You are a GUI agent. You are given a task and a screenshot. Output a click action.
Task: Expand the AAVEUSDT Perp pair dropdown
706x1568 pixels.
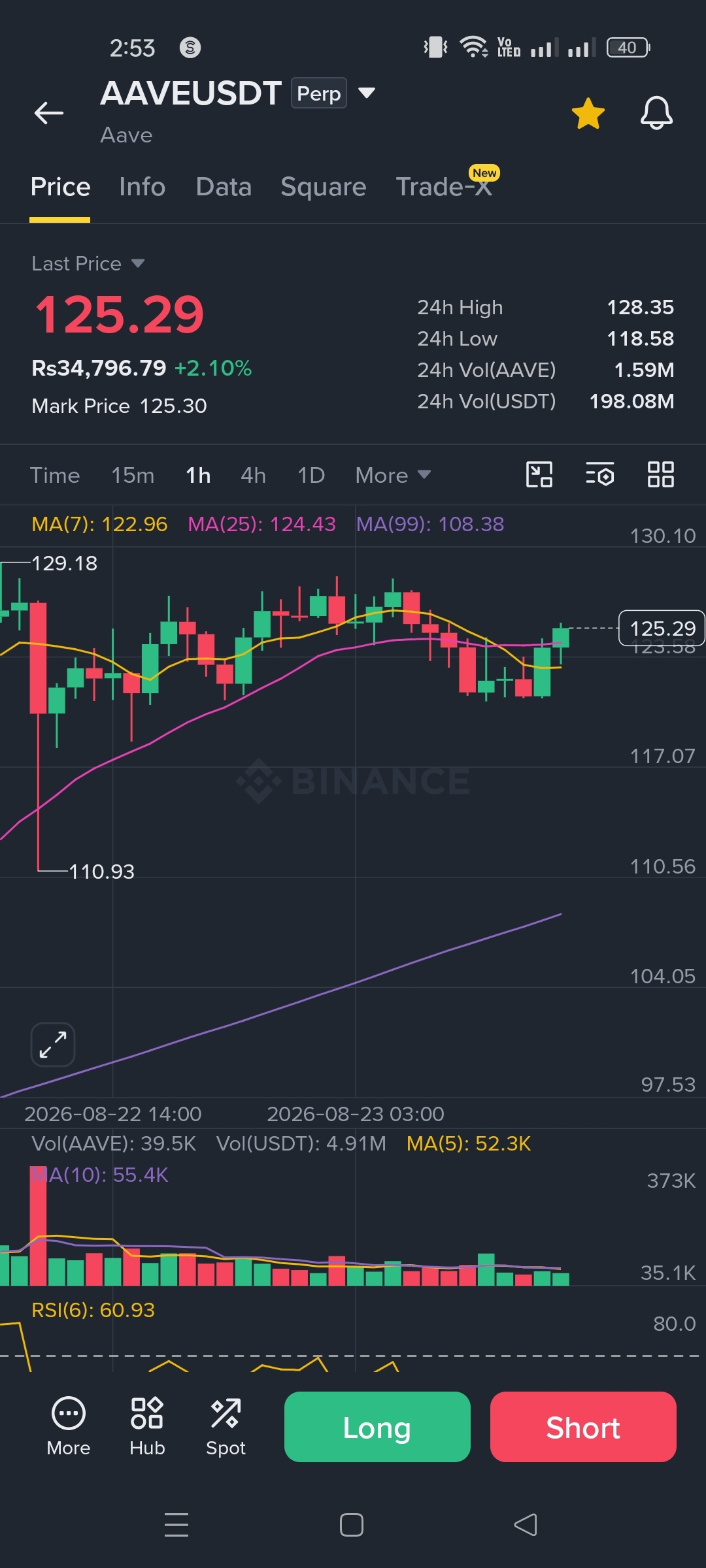point(367,93)
